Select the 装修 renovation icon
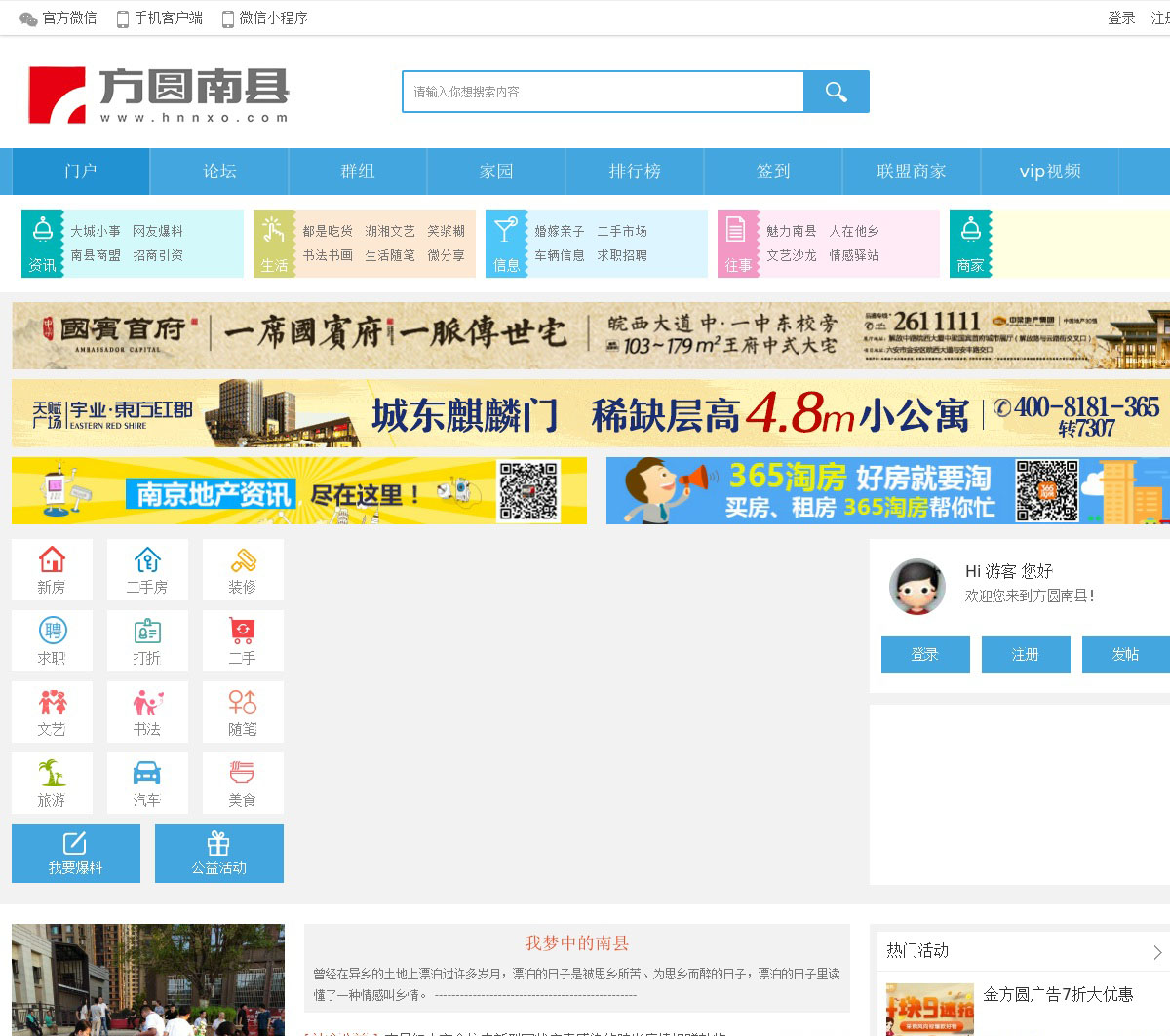 coord(243,570)
